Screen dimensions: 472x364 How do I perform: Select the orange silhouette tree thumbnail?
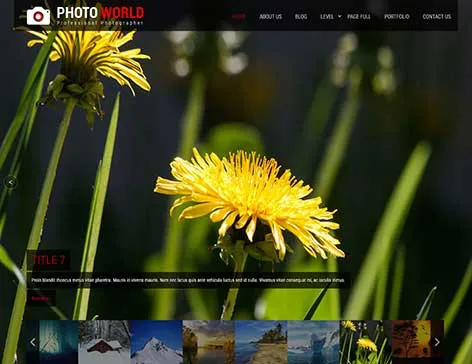[x=411, y=342]
